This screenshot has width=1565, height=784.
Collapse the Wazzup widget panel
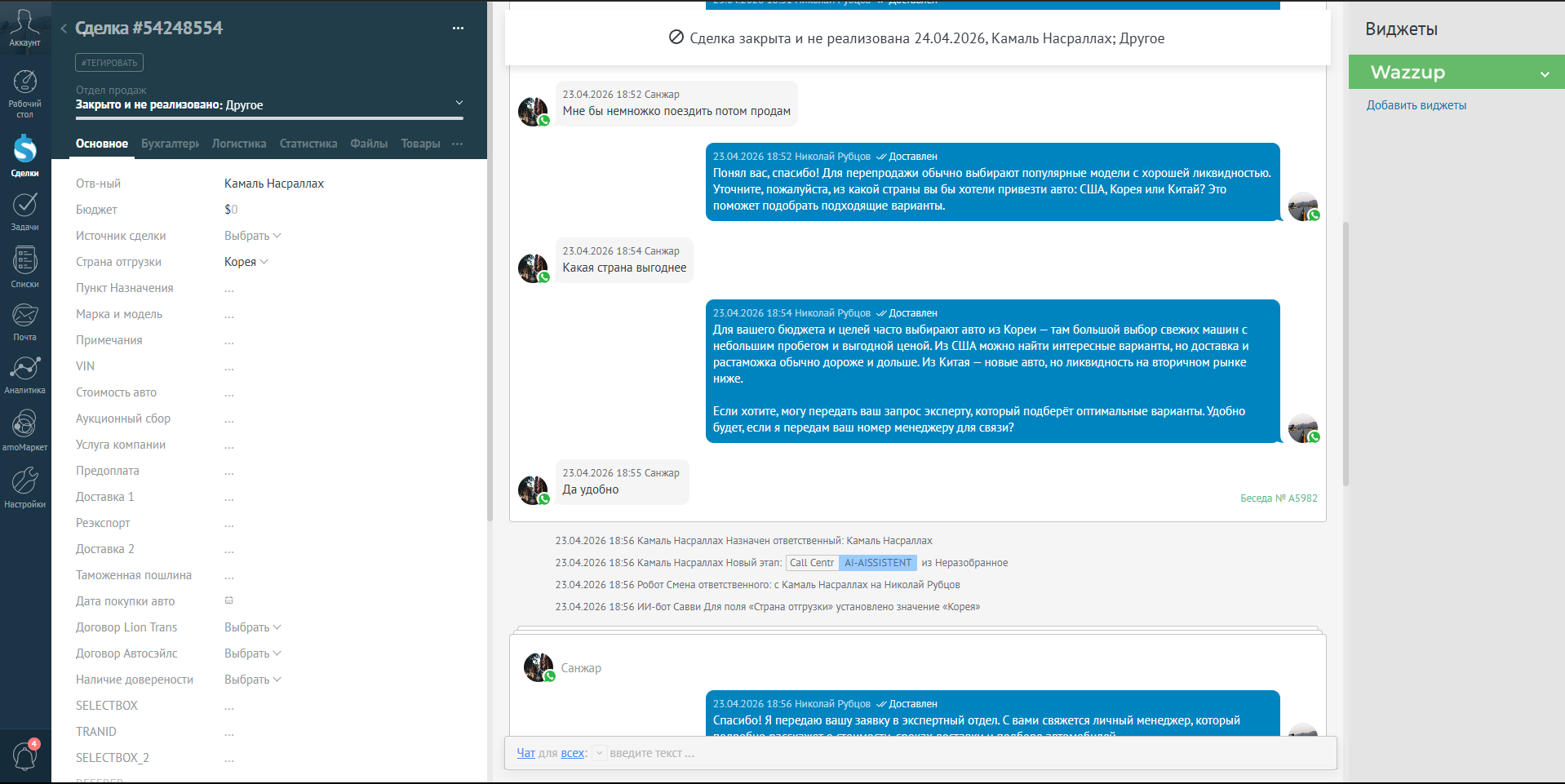point(1545,73)
